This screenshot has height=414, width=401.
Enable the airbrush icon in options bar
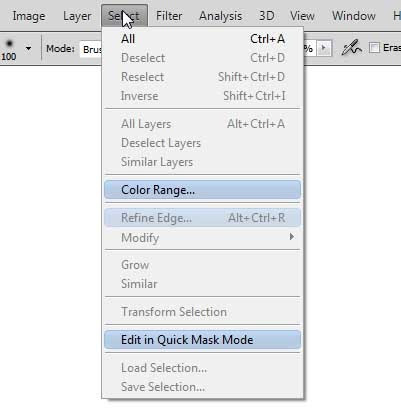351,48
